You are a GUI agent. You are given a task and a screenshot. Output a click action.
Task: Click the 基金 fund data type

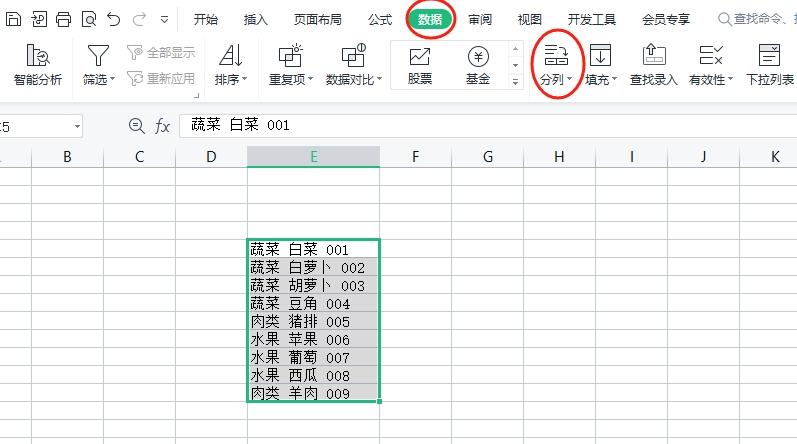(x=478, y=65)
